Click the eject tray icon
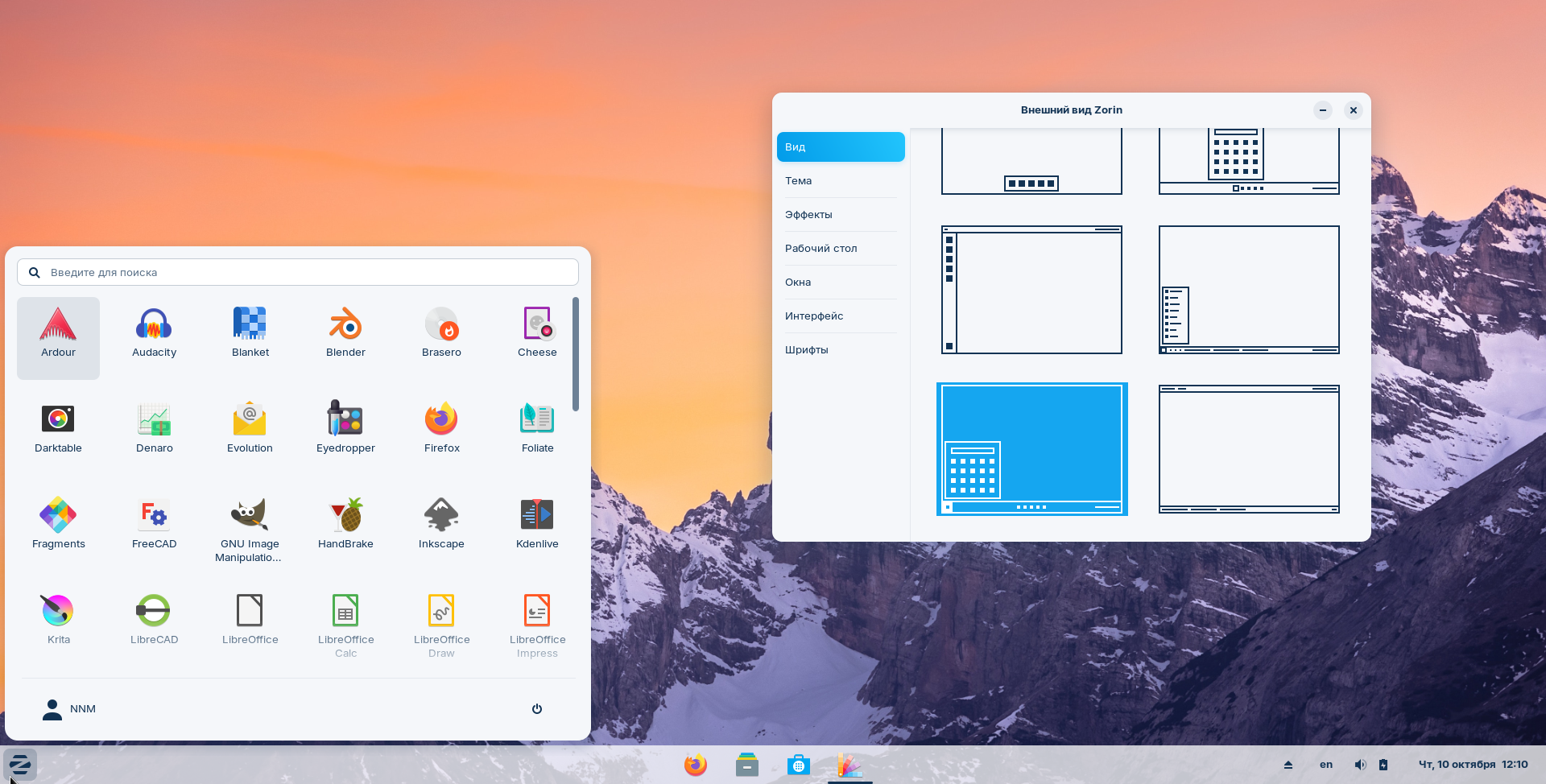This screenshot has width=1546, height=784. pos(1288,765)
